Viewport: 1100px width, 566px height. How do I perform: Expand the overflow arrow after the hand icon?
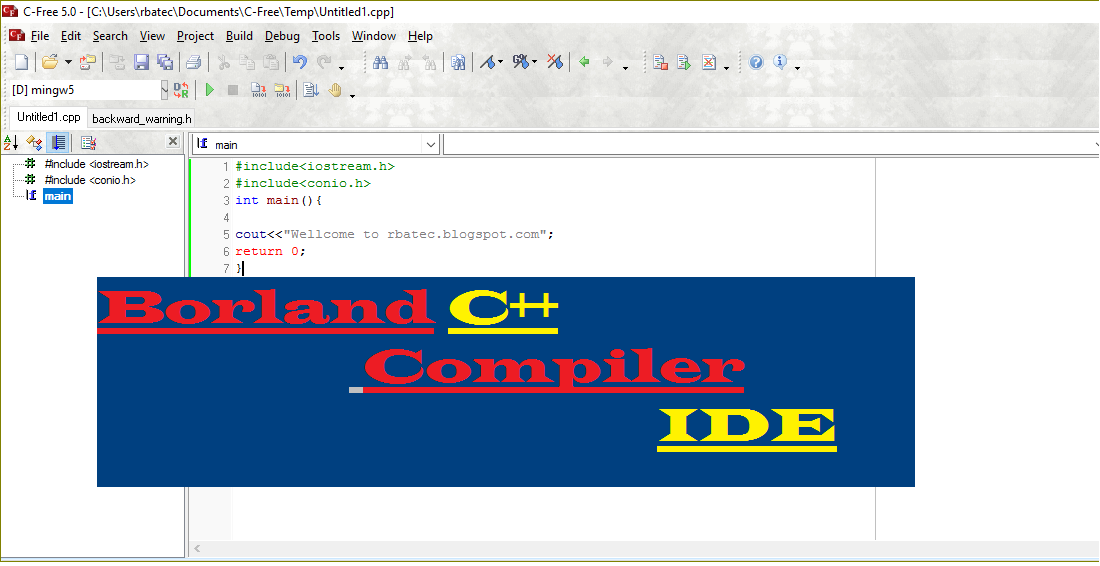point(352,95)
